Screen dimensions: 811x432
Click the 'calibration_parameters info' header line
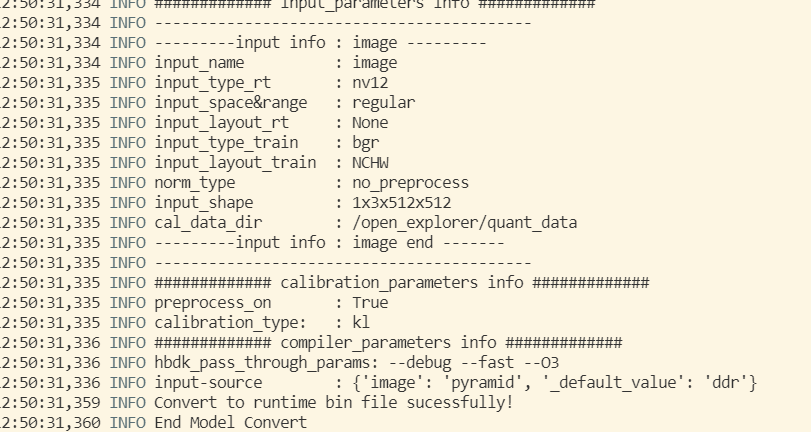coord(401,282)
